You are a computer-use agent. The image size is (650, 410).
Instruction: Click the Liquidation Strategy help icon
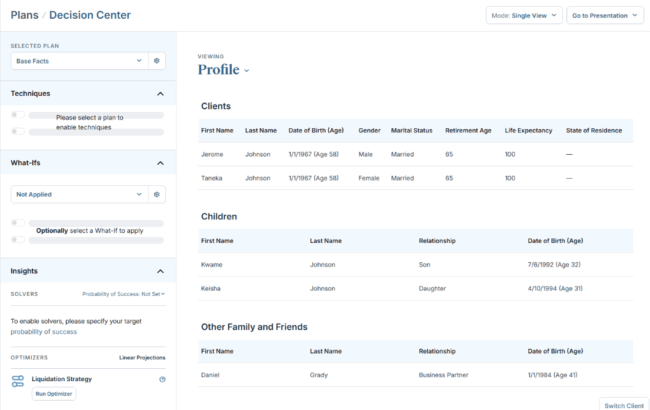pyautogui.click(x=162, y=379)
